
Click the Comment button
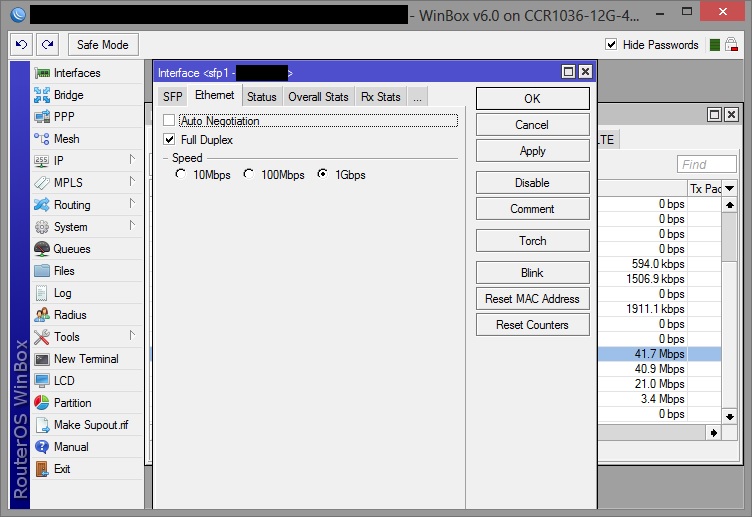tap(532, 209)
